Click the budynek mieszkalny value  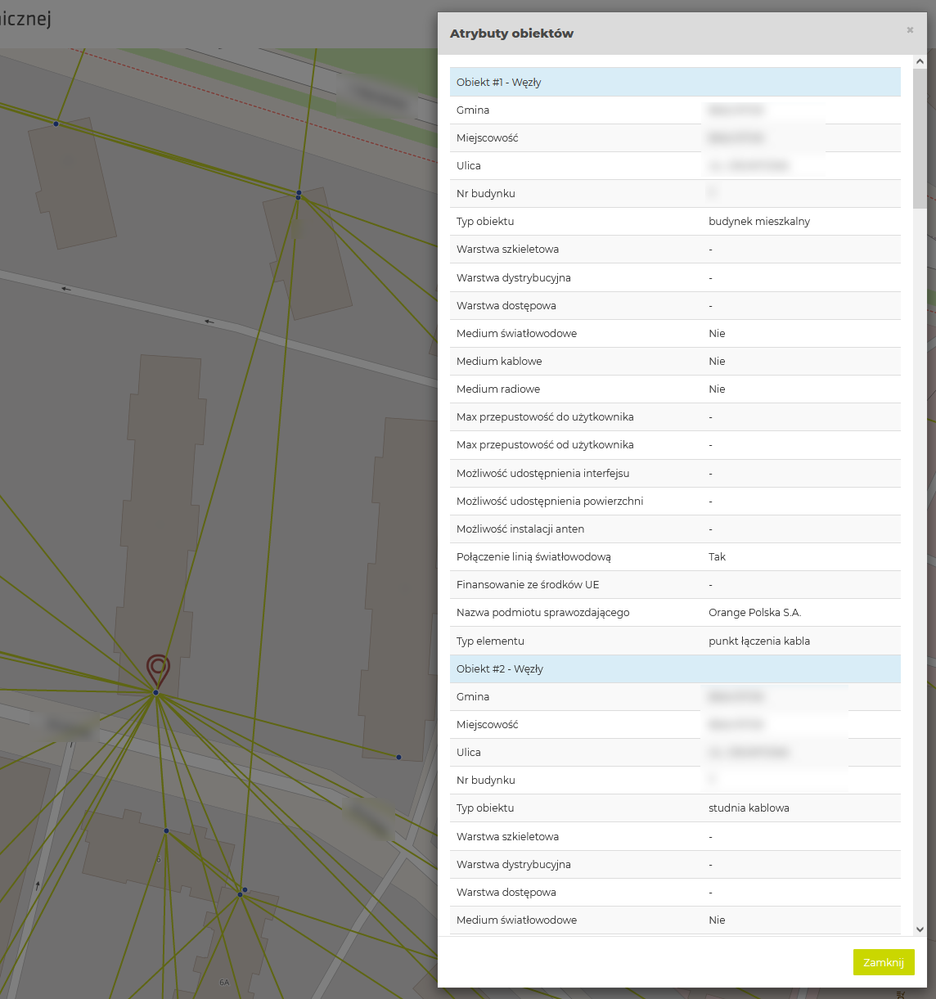point(759,222)
